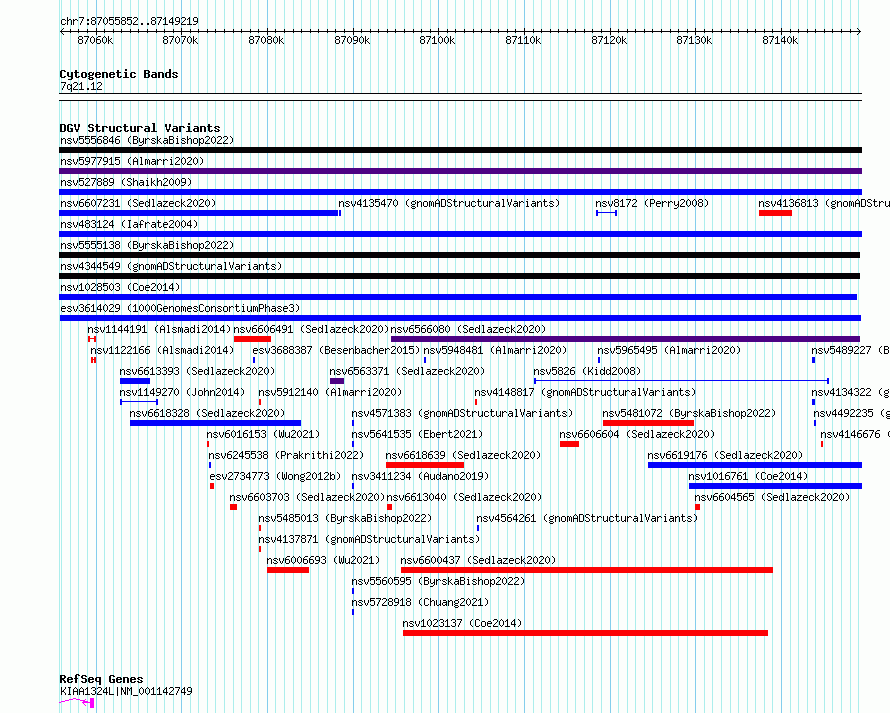Click nsv4148817 (gnomADStructuralVariants) label
The width and height of the screenshot is (890, 713).
pyautogui.click(x=585, y=392)
